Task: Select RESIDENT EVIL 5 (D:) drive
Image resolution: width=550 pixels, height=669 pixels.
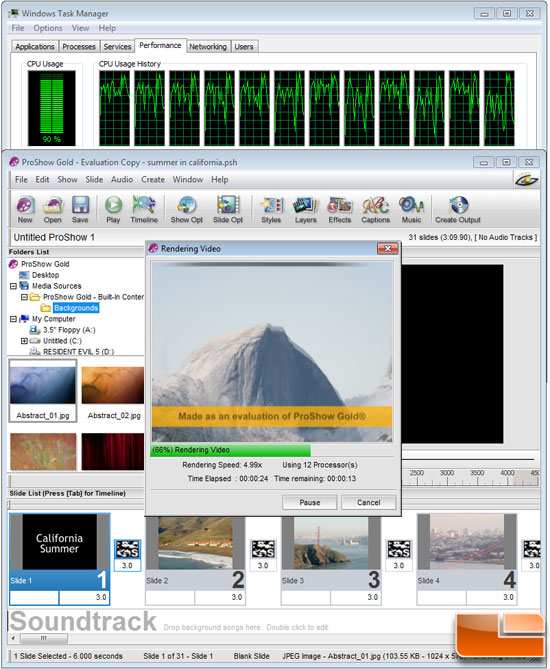Action: coord(78,352)
